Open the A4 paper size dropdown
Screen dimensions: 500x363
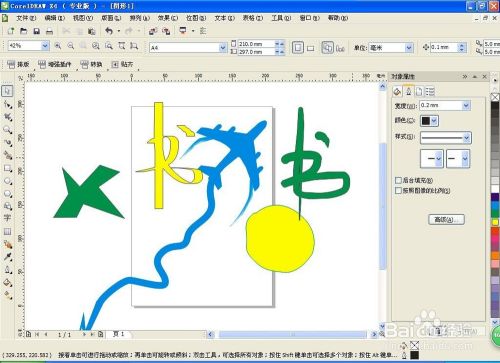pyautogui.click(x=223, y=48)
